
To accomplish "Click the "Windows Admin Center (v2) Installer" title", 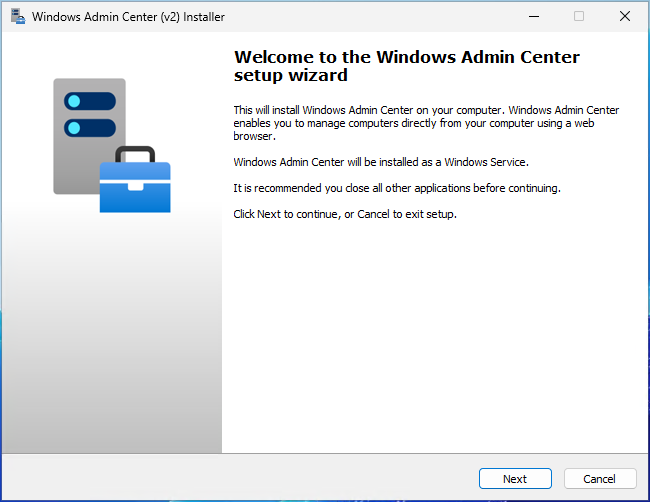I will 128,17.
